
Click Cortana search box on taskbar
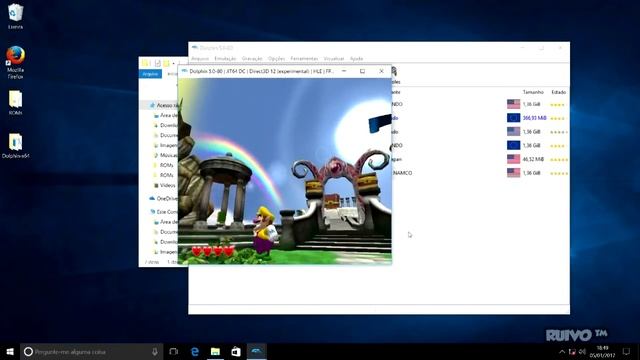click(91, 351)
